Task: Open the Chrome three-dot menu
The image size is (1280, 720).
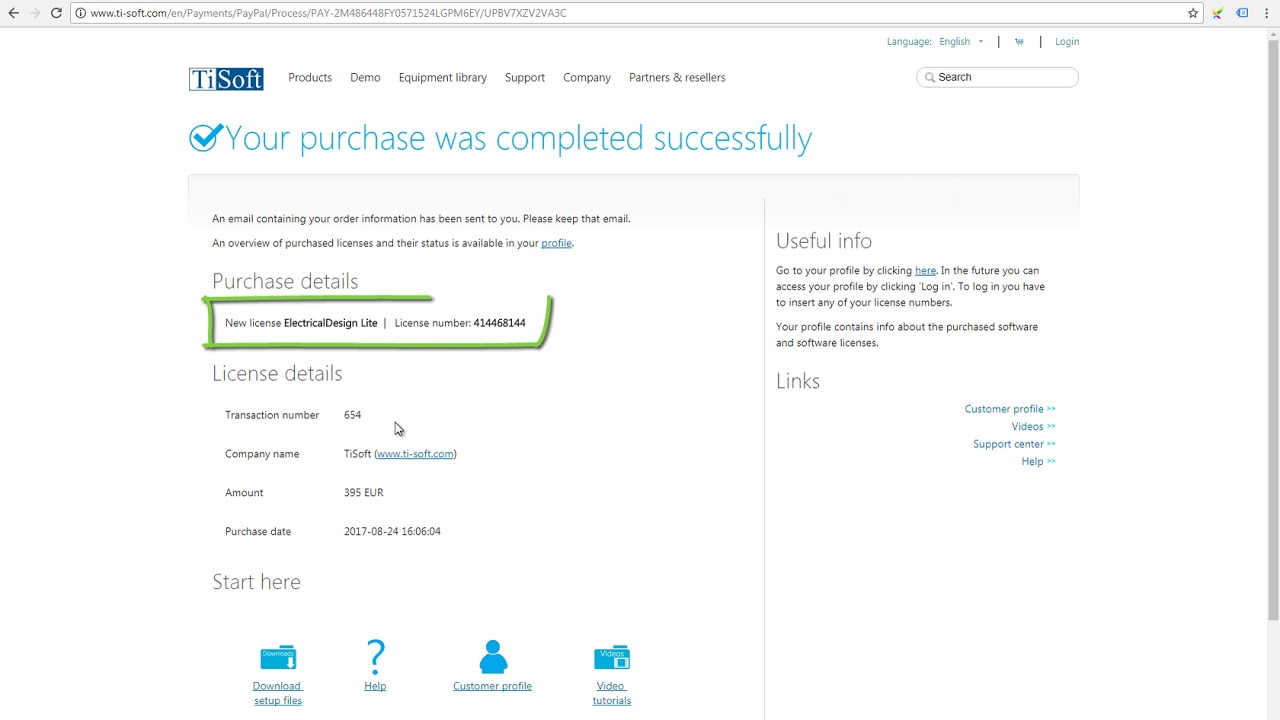Action: 1267,13
